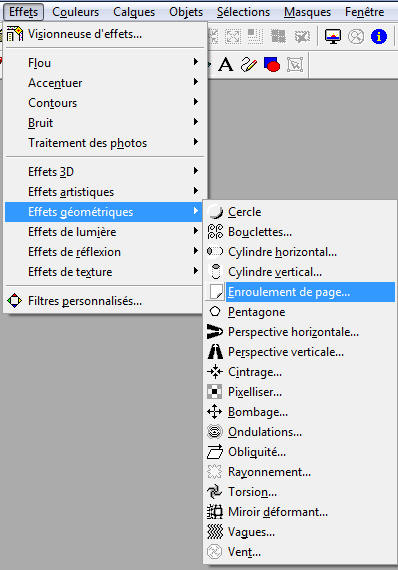This screenshot has height=570, width=398.
Task: Click the Torsion swirl icon
Action: coord(215,492)
